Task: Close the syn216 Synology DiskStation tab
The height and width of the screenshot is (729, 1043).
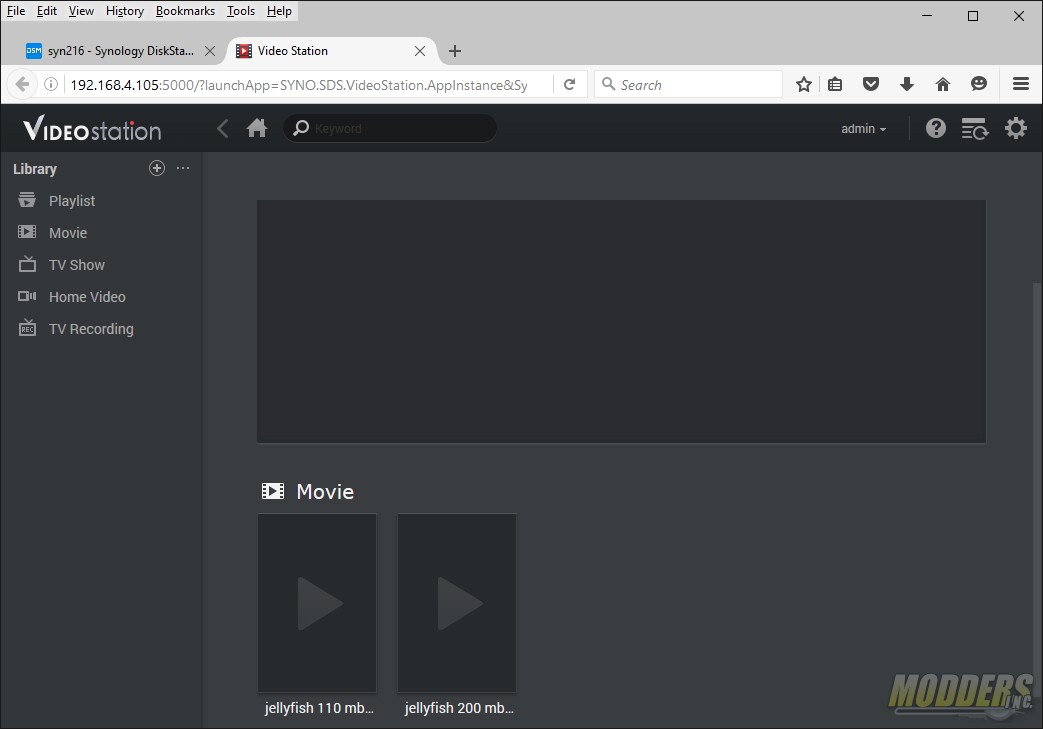Action: [210, 51]
